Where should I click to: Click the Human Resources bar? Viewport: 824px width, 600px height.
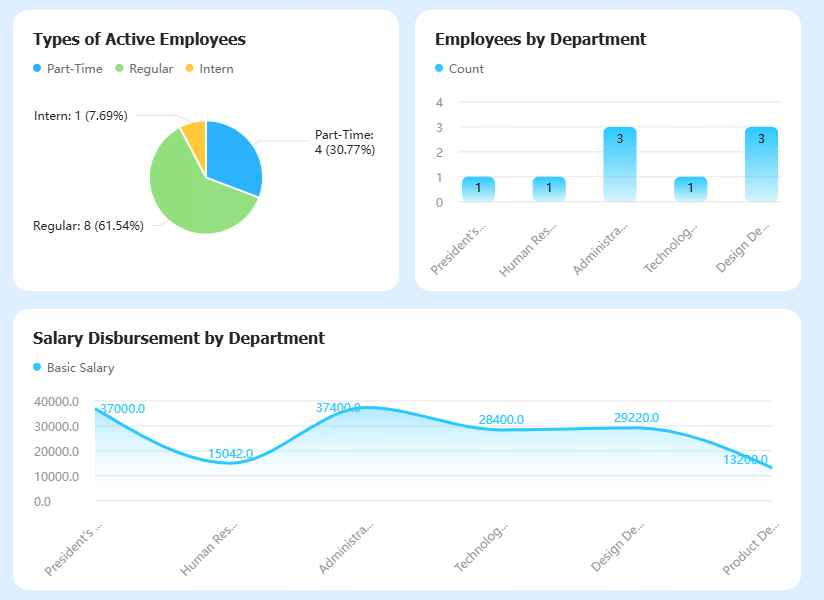coord(549,189)
